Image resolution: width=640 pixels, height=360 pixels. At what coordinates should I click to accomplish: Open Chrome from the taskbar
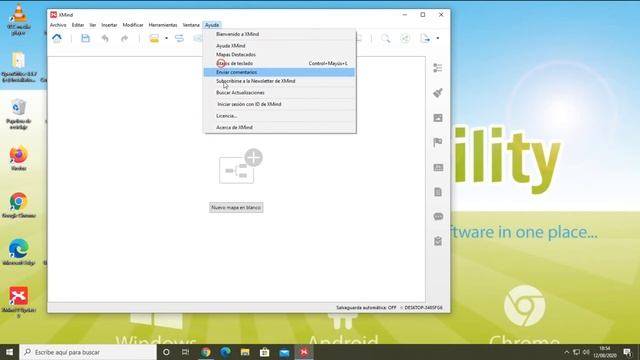(x=206, y=352)
